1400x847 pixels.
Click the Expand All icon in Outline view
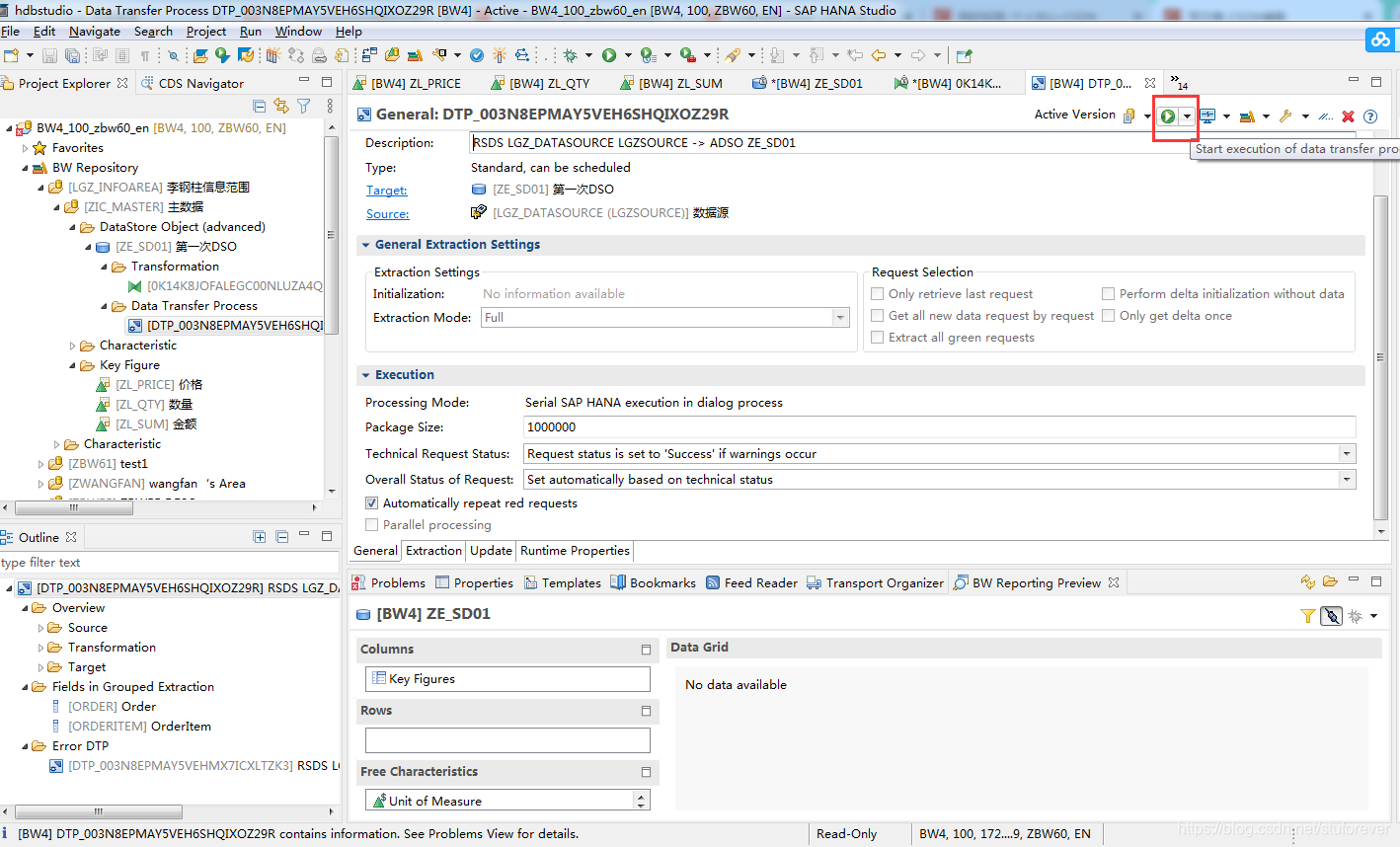pos(260,537)
